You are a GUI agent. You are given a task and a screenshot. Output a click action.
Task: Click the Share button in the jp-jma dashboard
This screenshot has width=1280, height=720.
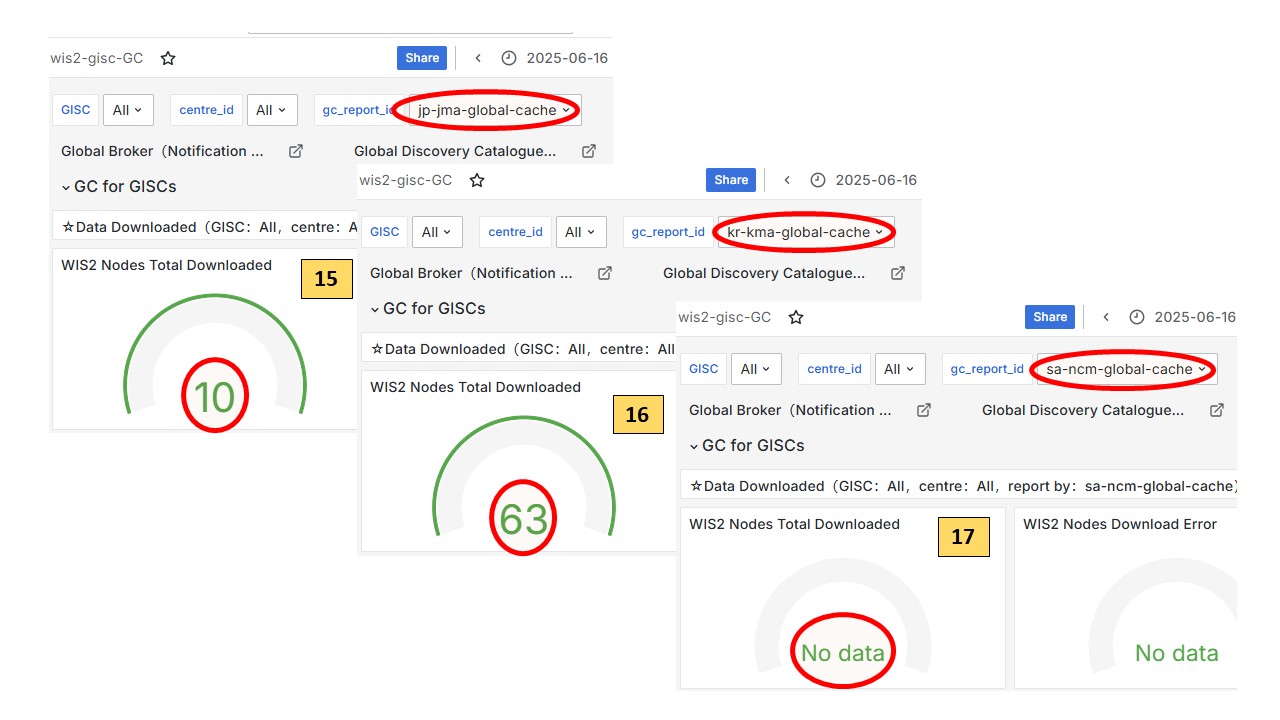[x=422, y=58]
